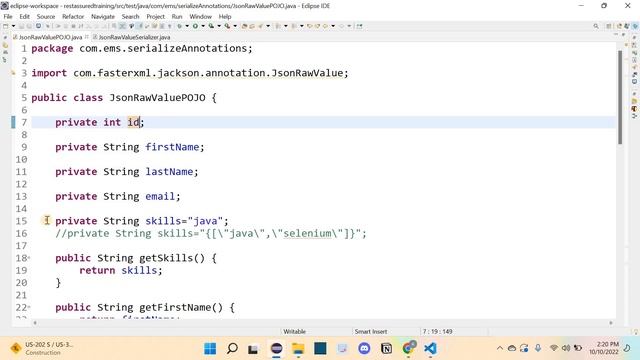Open the Navigate menu
640x360 pixels.
tap(103, 16)
